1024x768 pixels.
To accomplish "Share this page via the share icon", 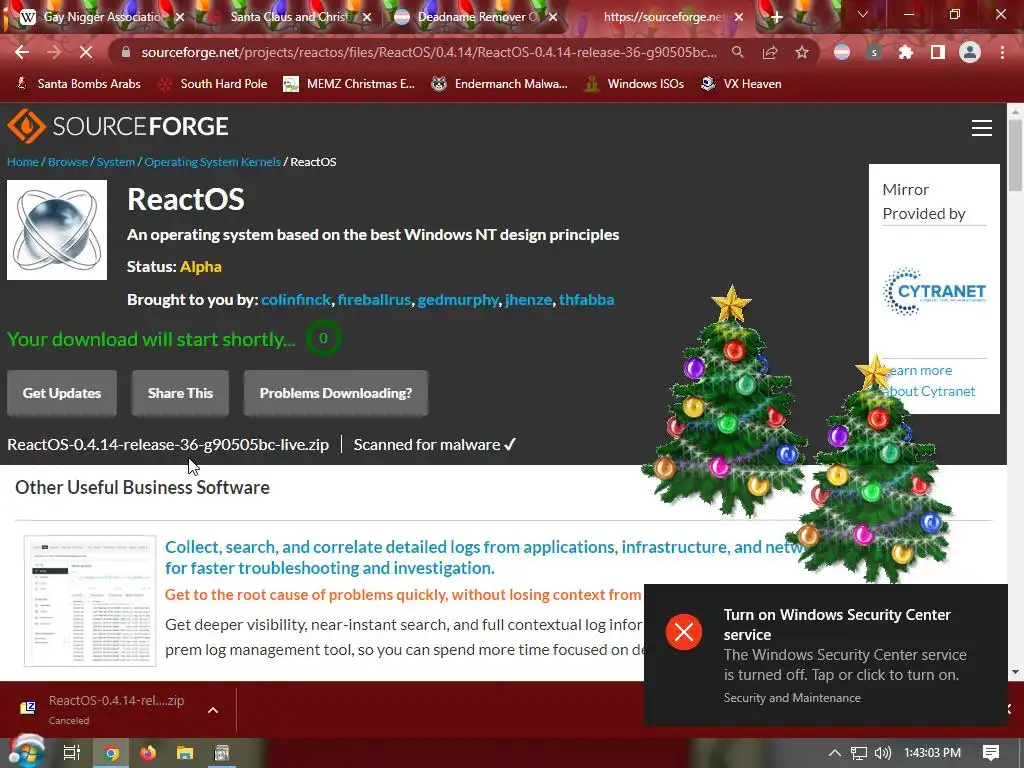I will (770, 52).
